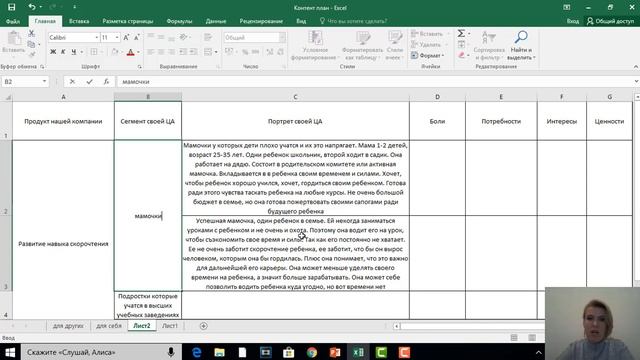
Task: Open the Лист1 sheet tab
Action: pyautogui.click(x=170, y=326)
